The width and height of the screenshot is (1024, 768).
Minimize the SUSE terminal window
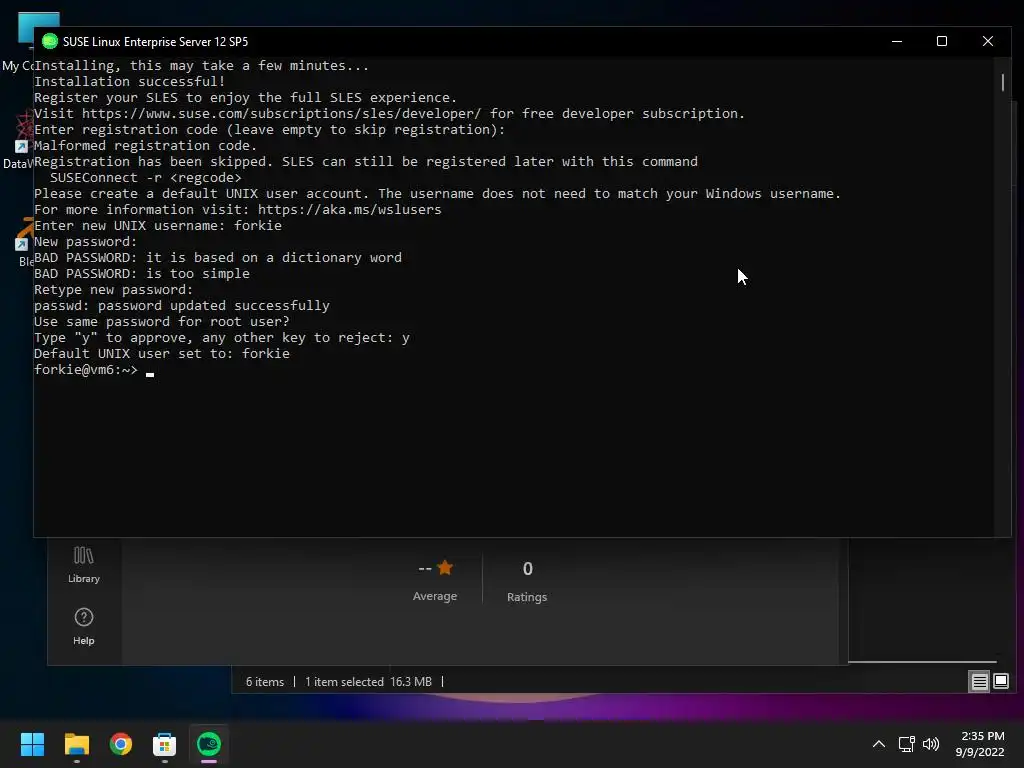897,41
